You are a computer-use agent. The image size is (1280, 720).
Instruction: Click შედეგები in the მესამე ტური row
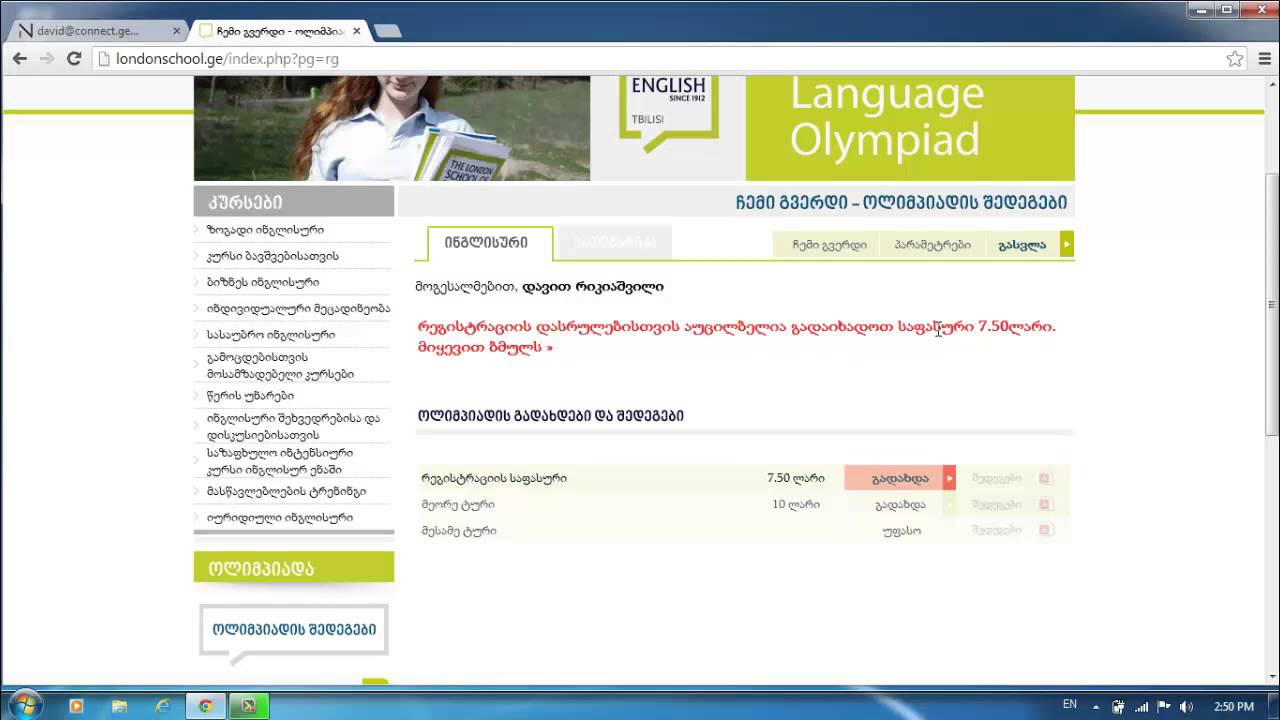[x=996, y=530]
